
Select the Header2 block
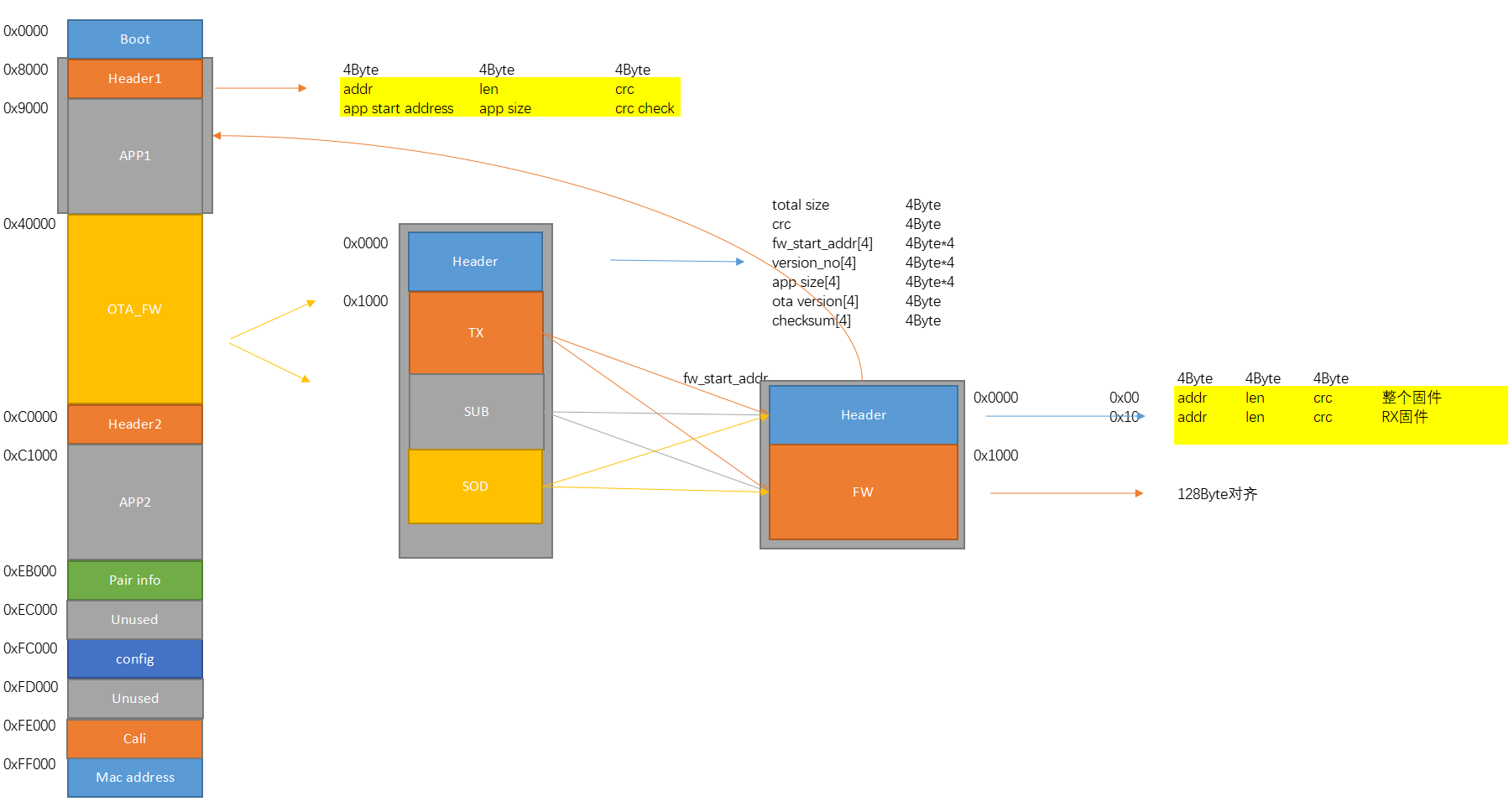[x=134, y=424]
